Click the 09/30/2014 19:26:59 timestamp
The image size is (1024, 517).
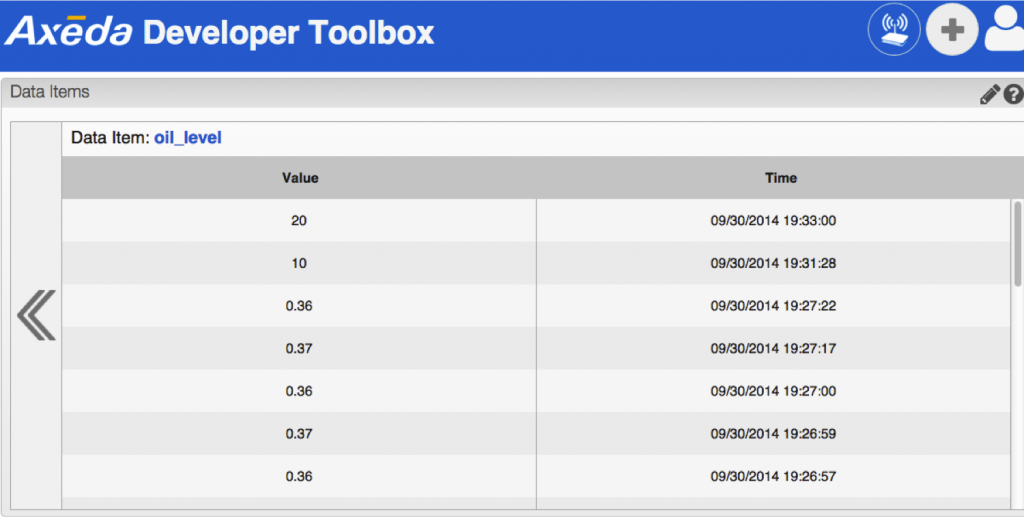773,433
